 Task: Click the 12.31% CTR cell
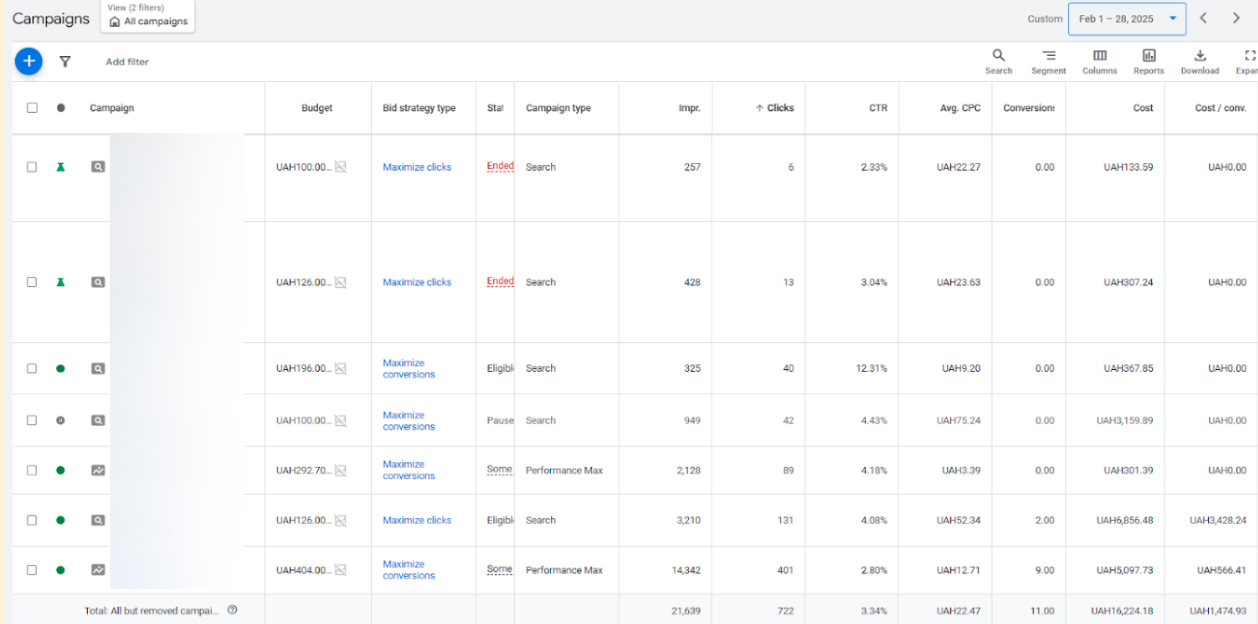[x=871, y=368]
